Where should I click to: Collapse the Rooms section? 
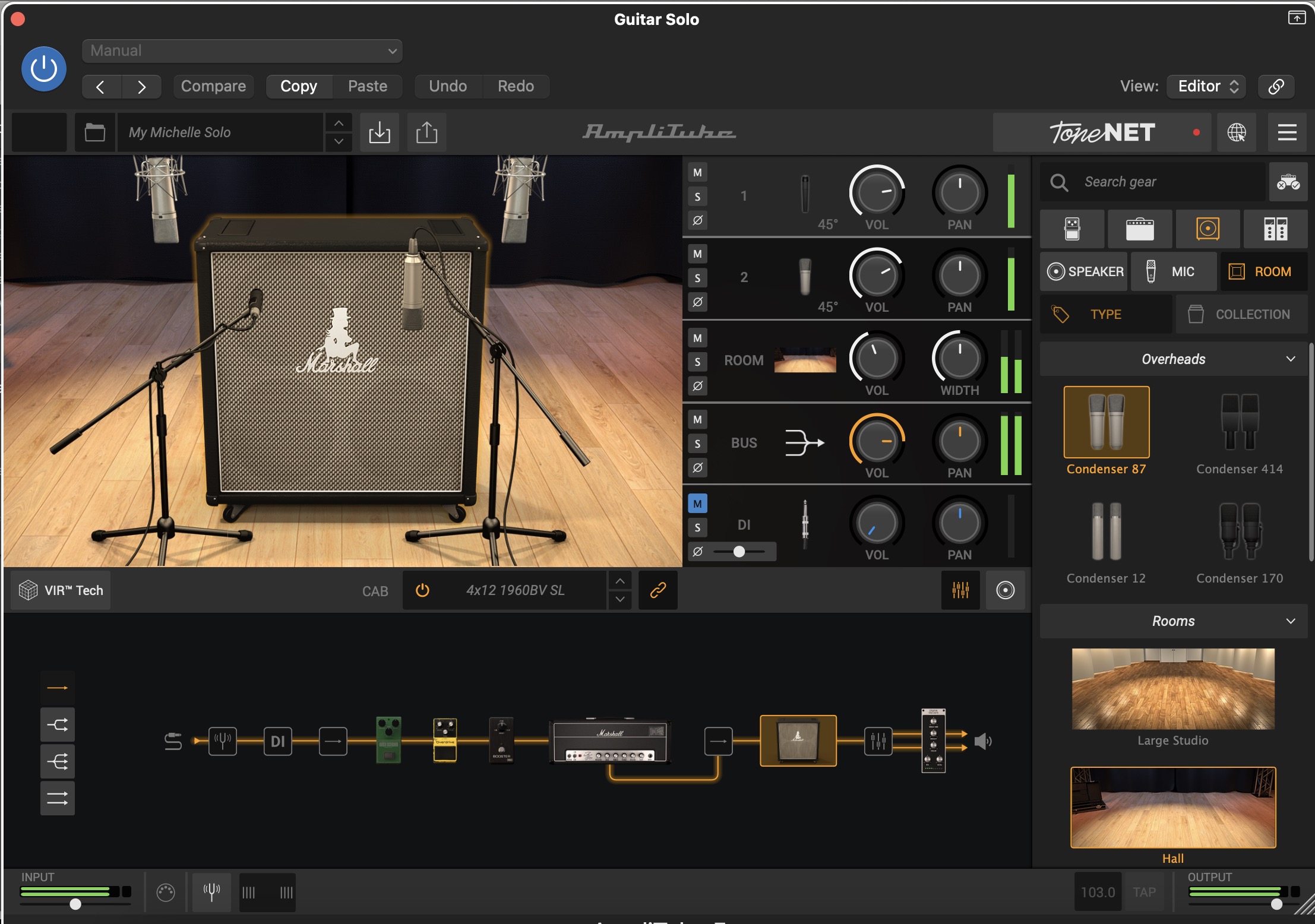(1174, 621)
